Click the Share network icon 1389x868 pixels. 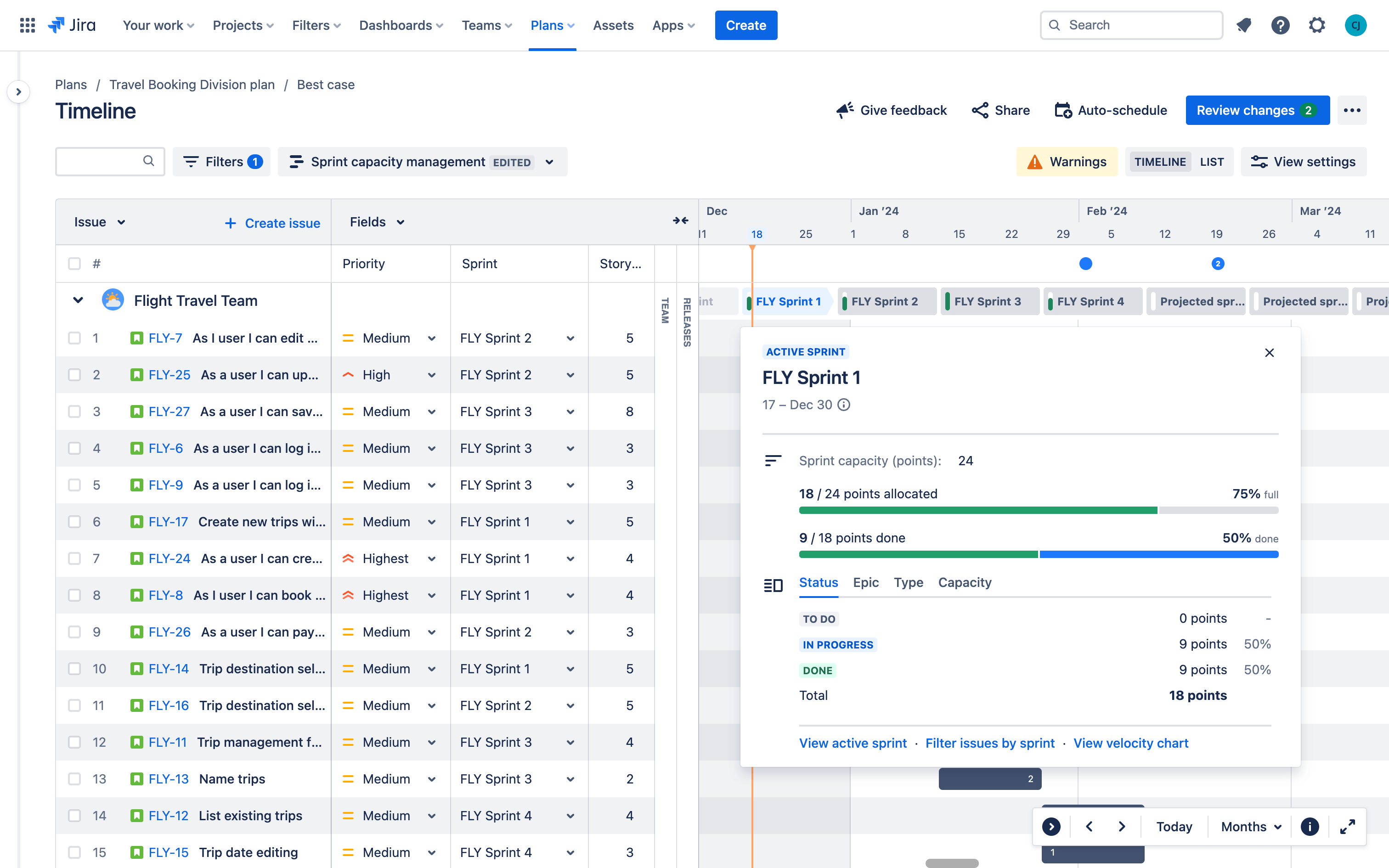point(979,111)
